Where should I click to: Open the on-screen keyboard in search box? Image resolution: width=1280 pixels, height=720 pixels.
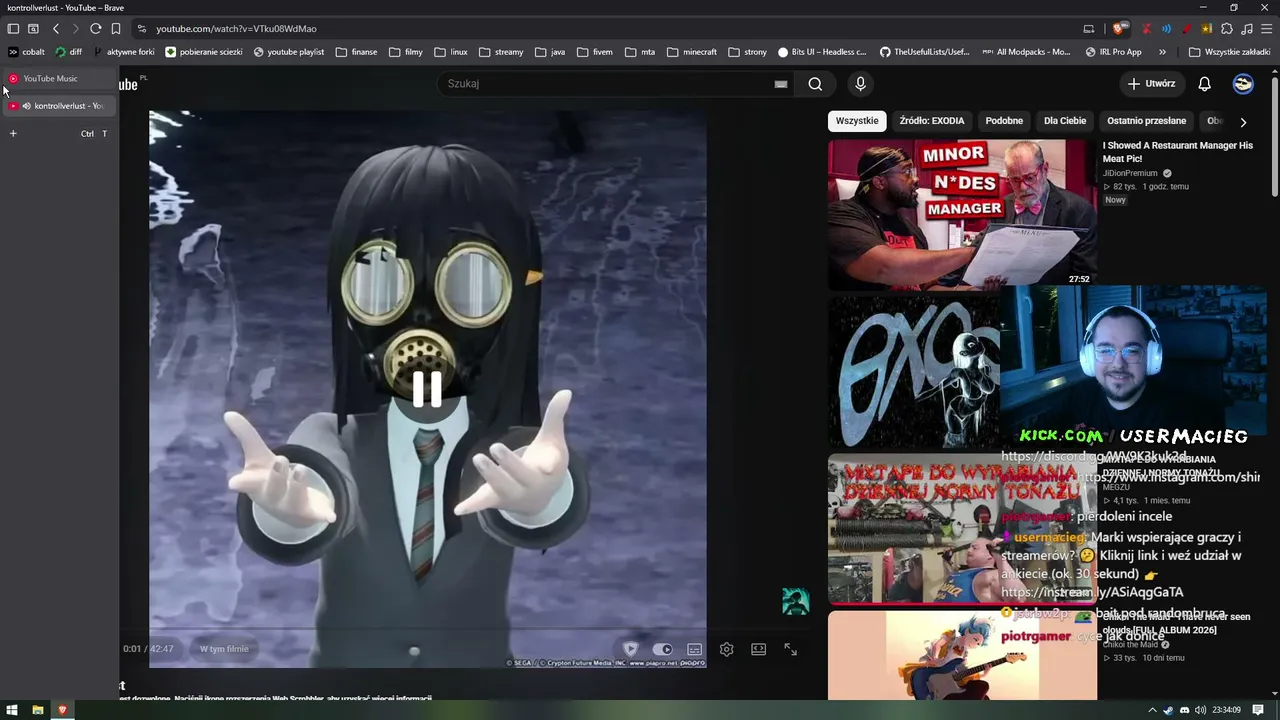[x=781, y=84]
